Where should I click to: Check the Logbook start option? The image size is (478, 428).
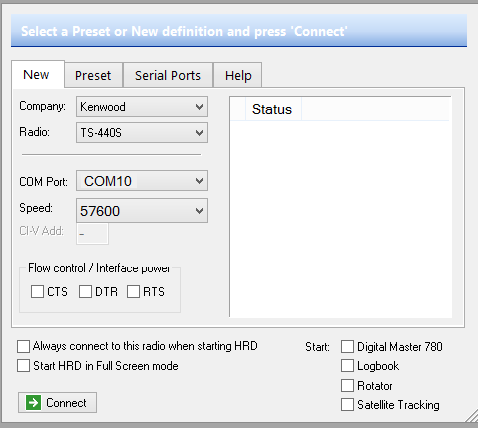point(347,366)
